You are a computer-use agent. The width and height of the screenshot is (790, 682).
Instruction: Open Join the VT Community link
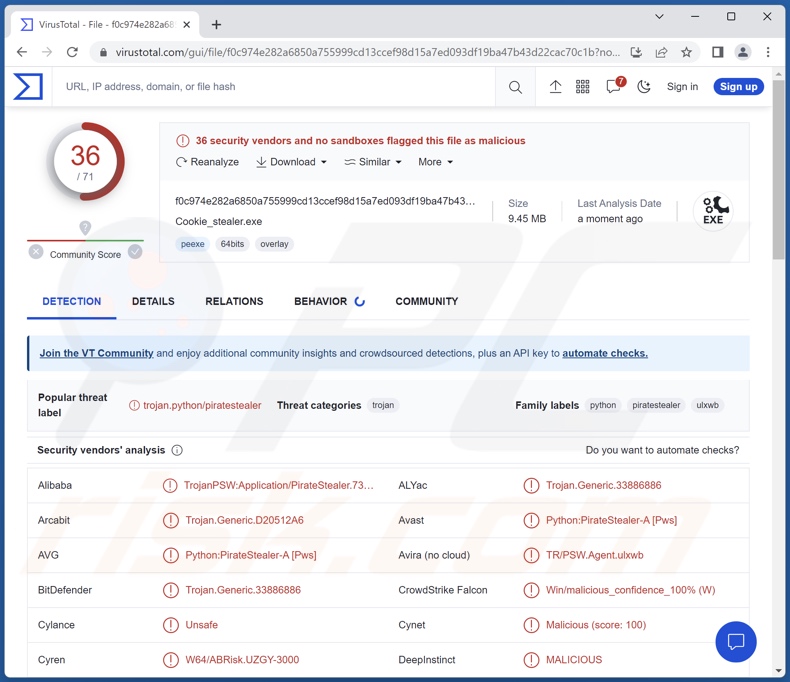pos(96,353)
